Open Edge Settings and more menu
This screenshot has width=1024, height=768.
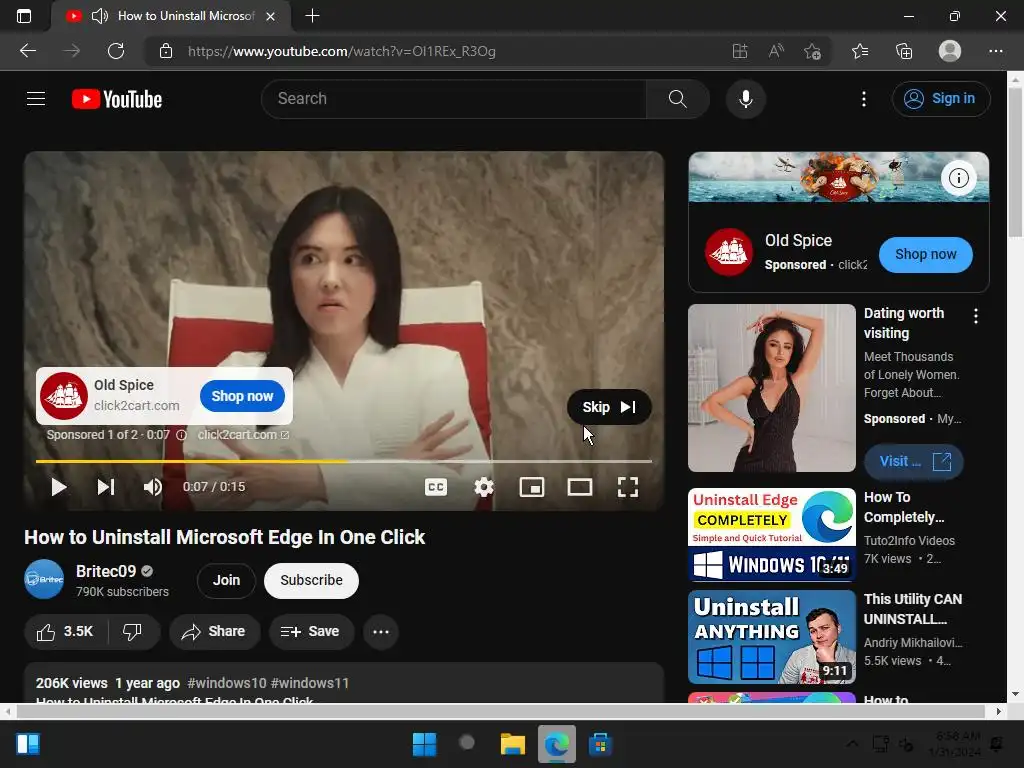pos(995,51)
